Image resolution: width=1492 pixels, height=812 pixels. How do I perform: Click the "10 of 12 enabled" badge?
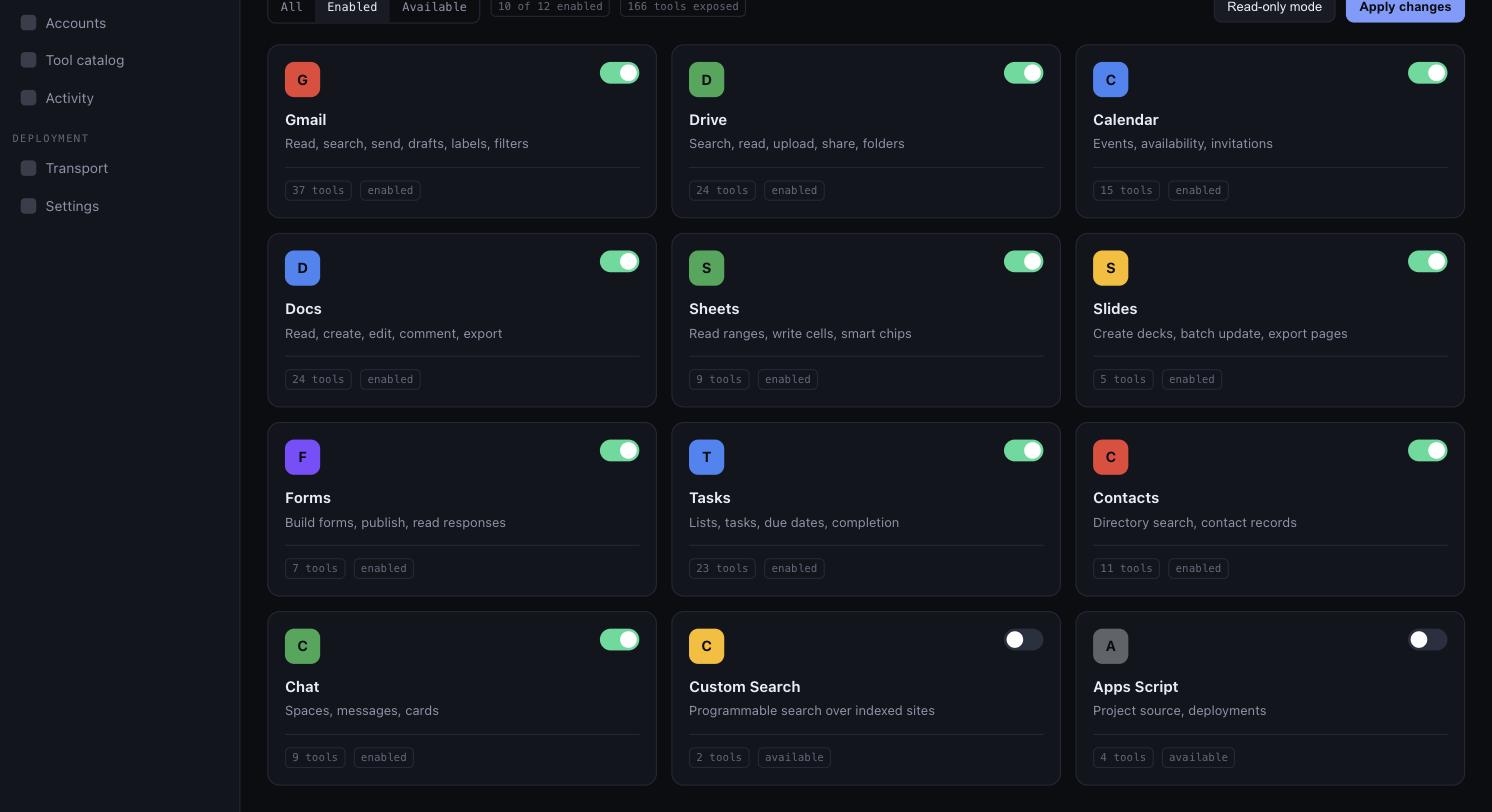(x=550, y=7)
